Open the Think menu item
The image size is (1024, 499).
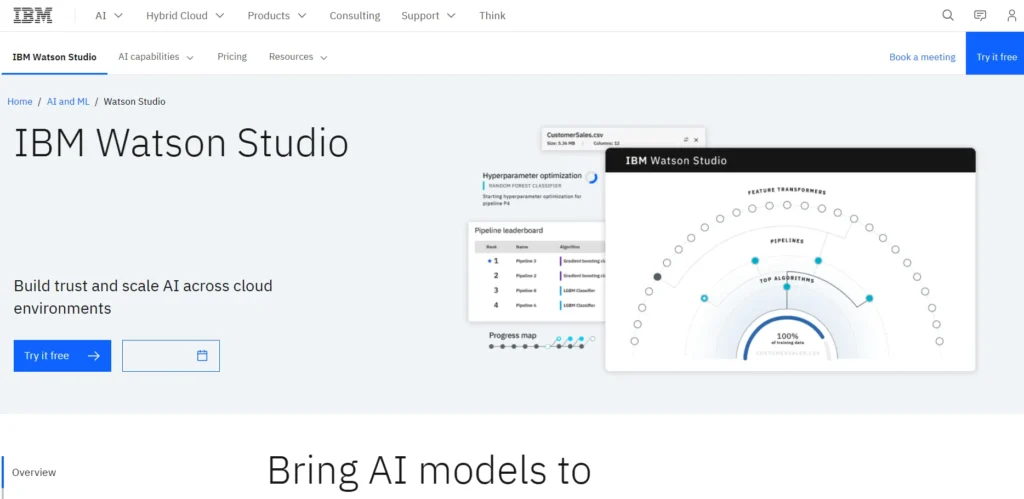point(492,16)
